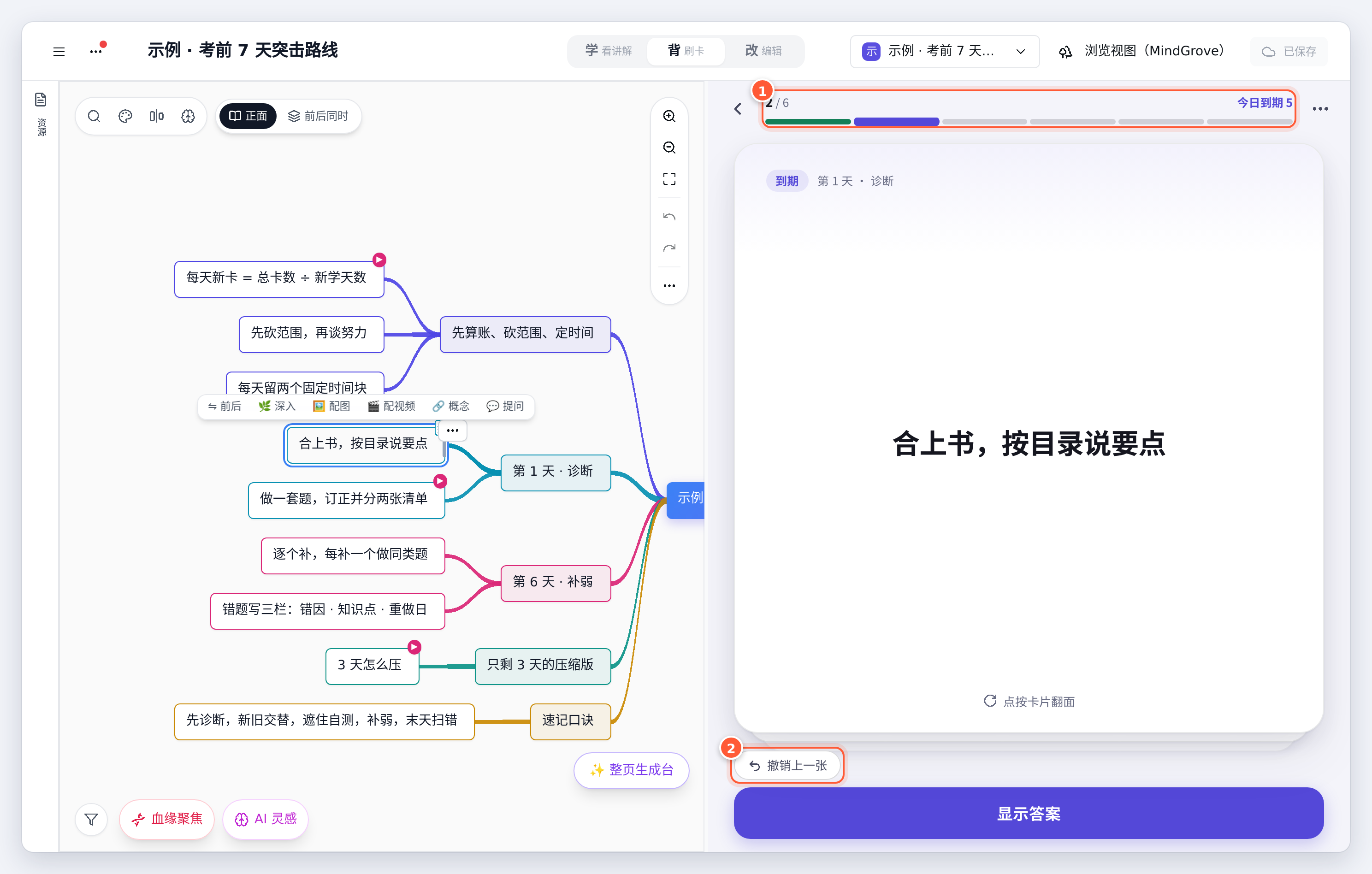Image resolution: width=1372 pixels, height=874 pixels.
Task: Choose 前后 in node action bar
Action: (225, 406)
